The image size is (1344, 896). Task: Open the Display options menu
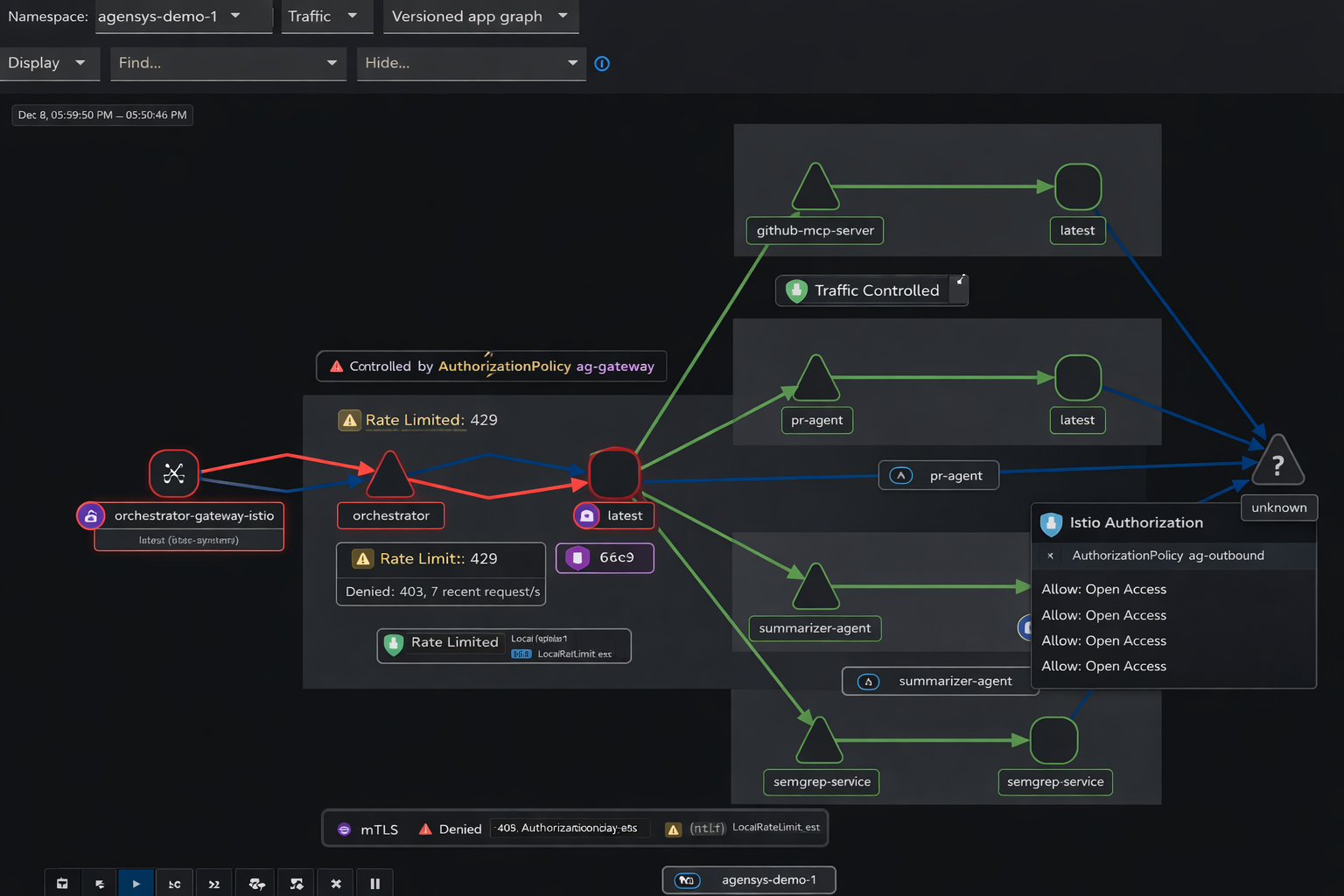pos(48,63)
